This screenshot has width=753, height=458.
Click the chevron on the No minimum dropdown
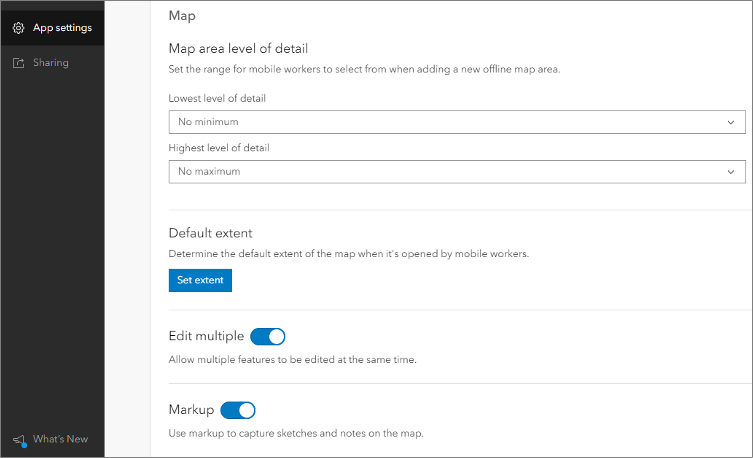click(x=731, y=122)
